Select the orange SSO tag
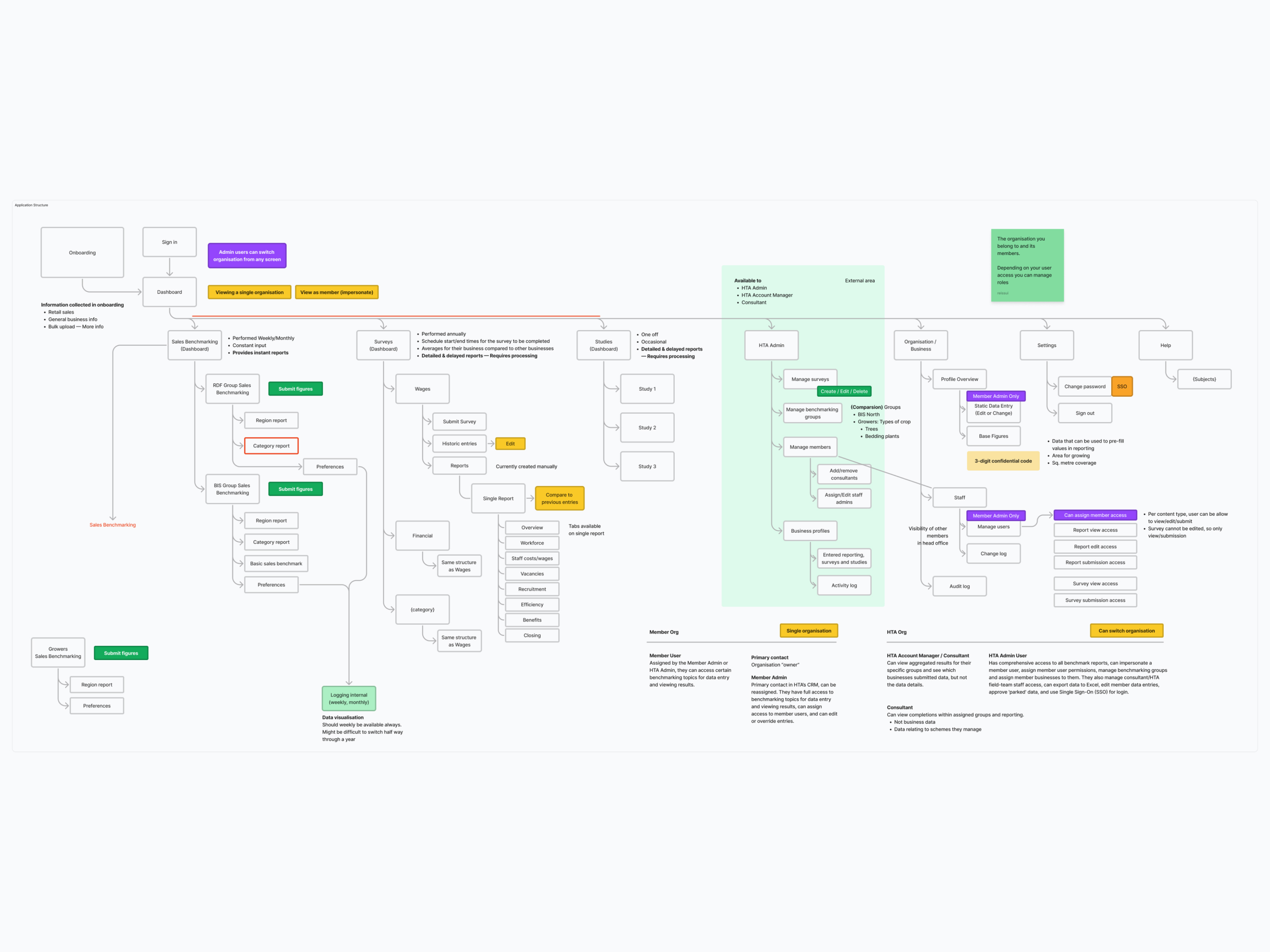The width and height of the screenshot is (1270, 952). pyautogui.click(x=1121, y=387)
